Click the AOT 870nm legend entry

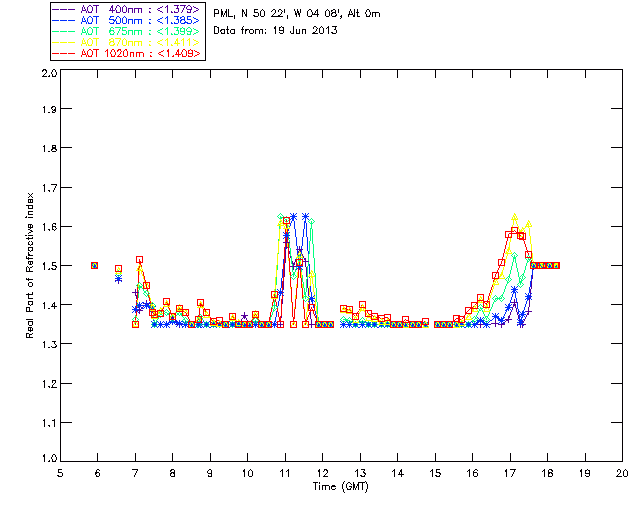pyautogui.click(x=127, y=42)
